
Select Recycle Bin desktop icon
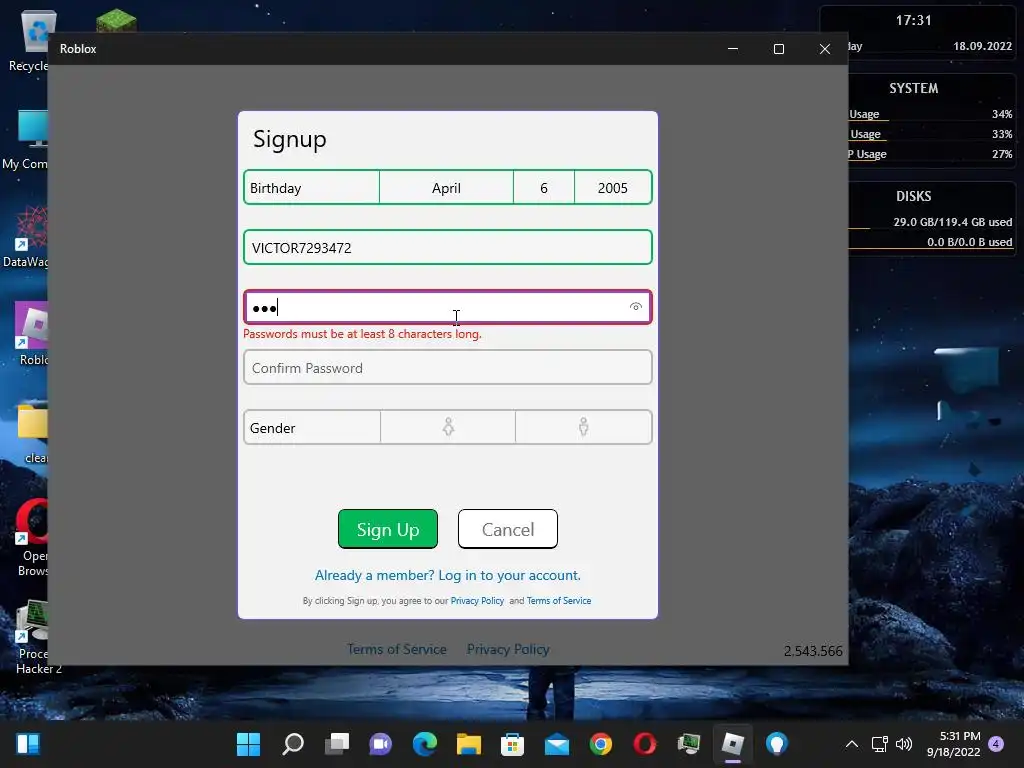(29, 40)
